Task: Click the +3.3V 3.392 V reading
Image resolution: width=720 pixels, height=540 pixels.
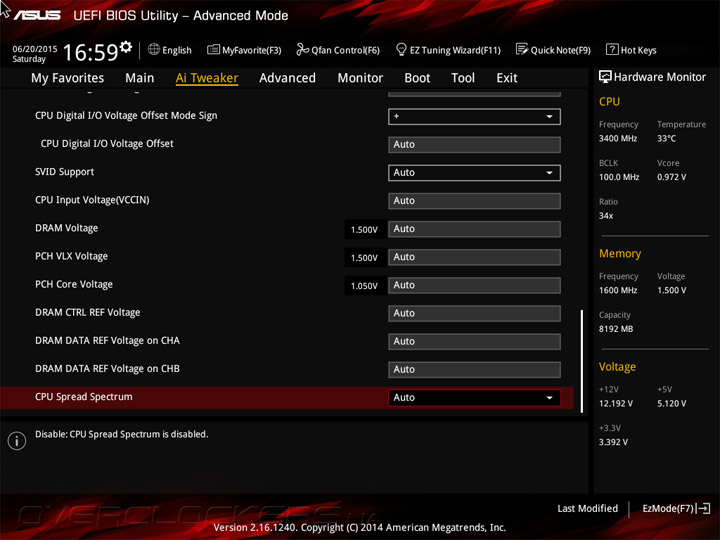Action: pyautogui.click(x=613, y=442)
